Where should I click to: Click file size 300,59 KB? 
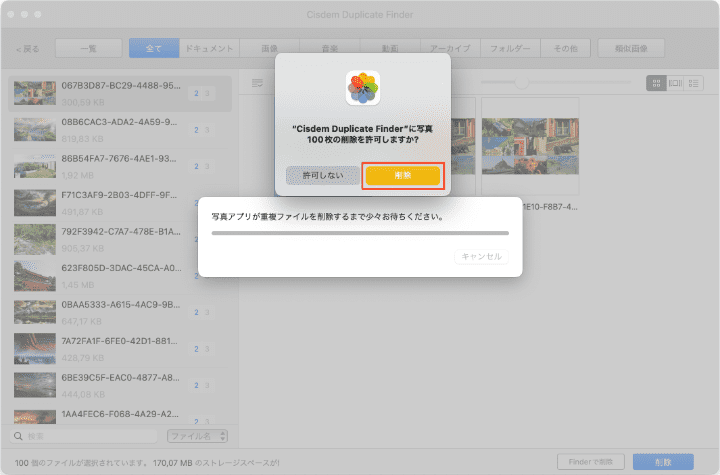click(x=83, y=102)
